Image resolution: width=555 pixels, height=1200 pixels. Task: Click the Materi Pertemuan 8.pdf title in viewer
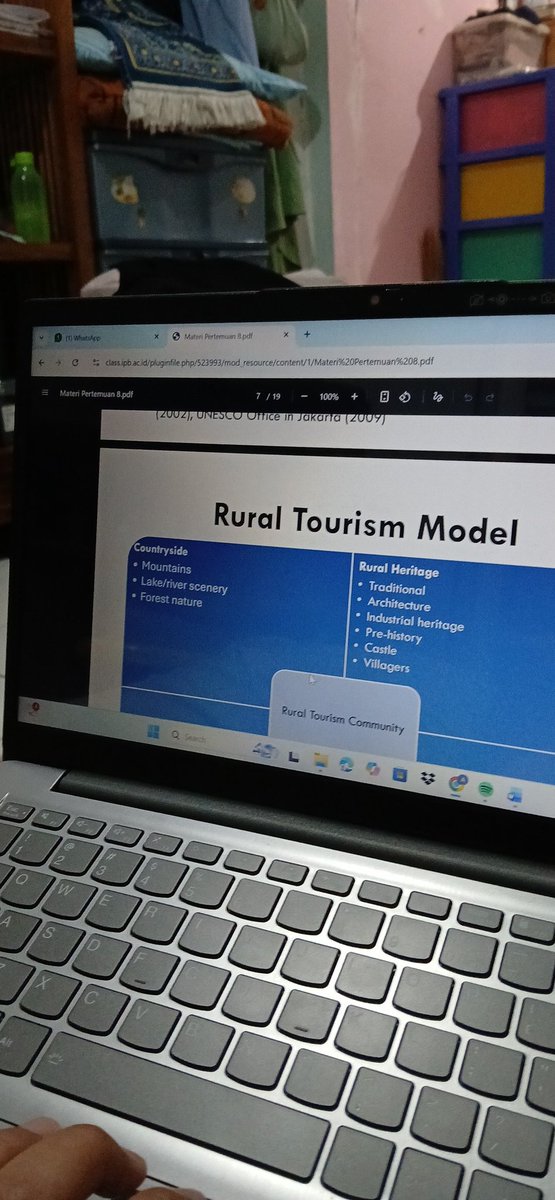(x=96, y=394)
